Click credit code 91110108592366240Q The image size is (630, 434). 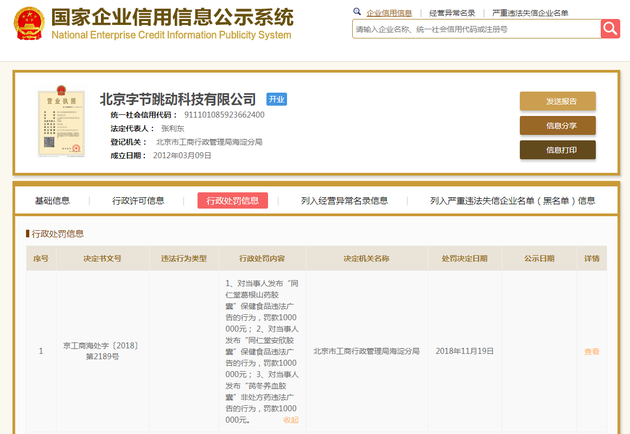(224, 115)
